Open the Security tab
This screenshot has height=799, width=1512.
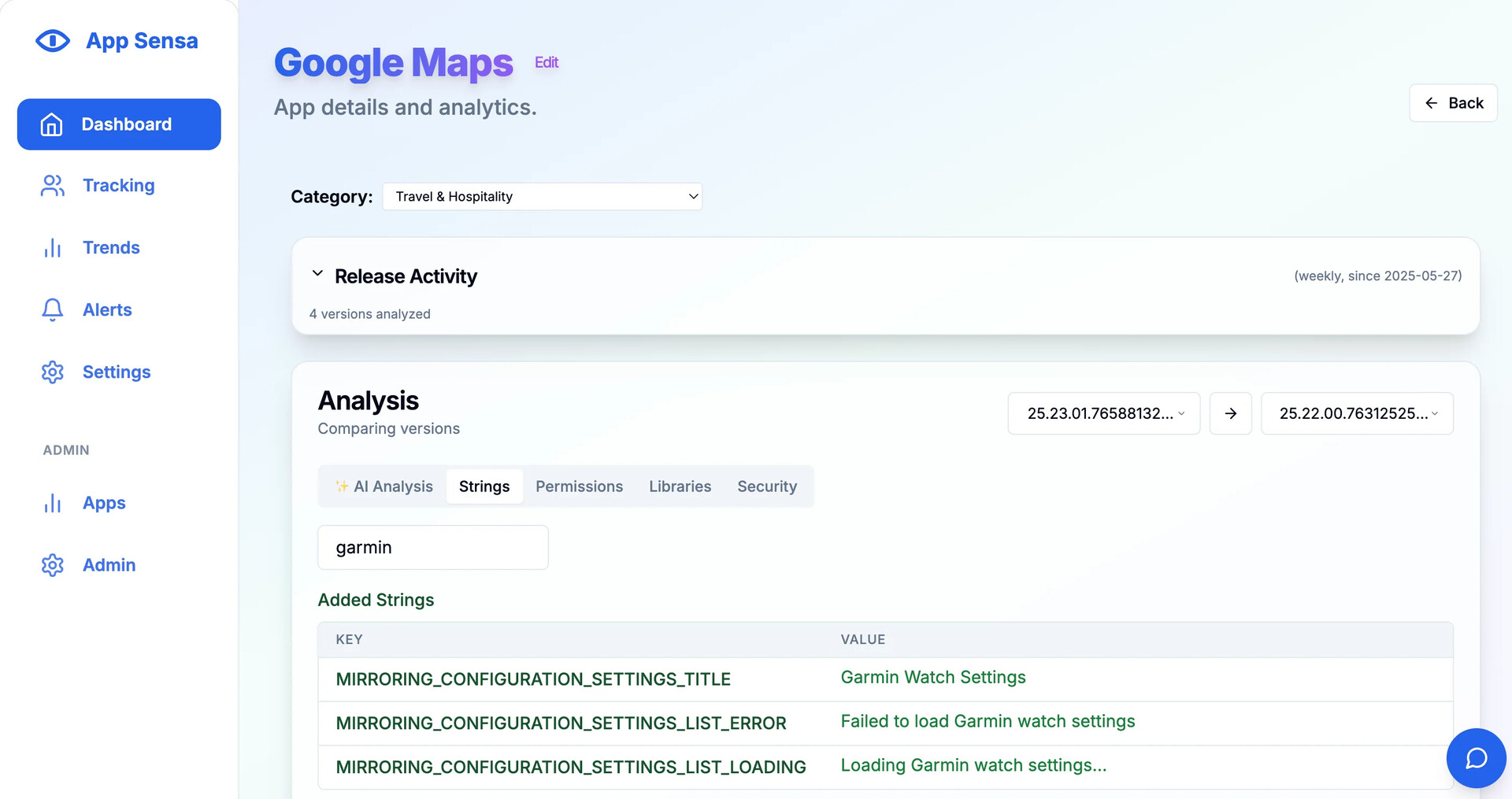pyautogui.click(x=766, y=486)
